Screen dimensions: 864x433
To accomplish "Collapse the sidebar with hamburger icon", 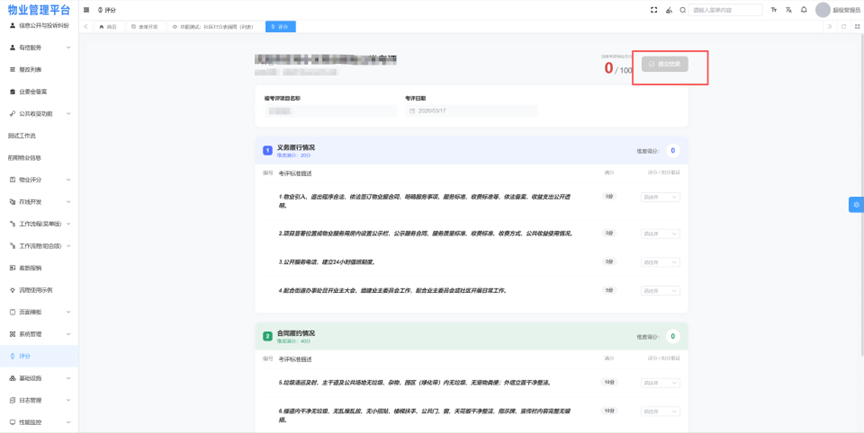I will 86,10.
